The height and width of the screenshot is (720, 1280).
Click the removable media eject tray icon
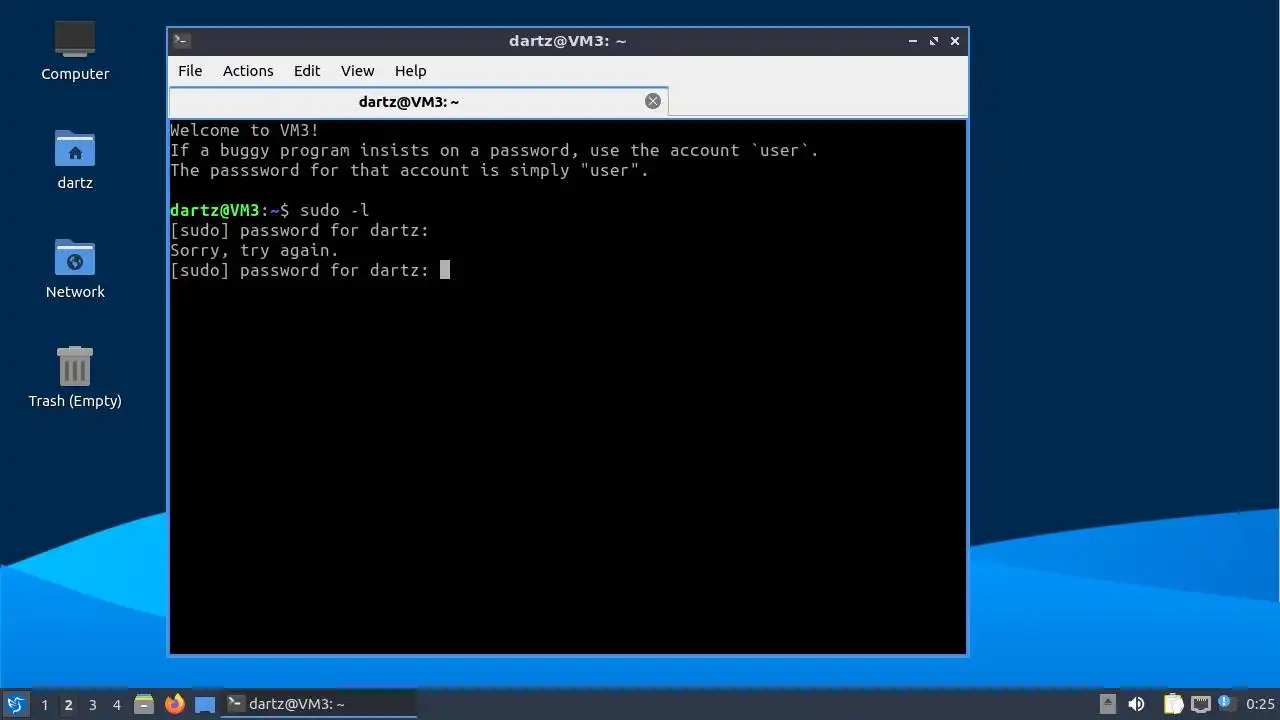pyautogui.click(x=1108, y=704)
